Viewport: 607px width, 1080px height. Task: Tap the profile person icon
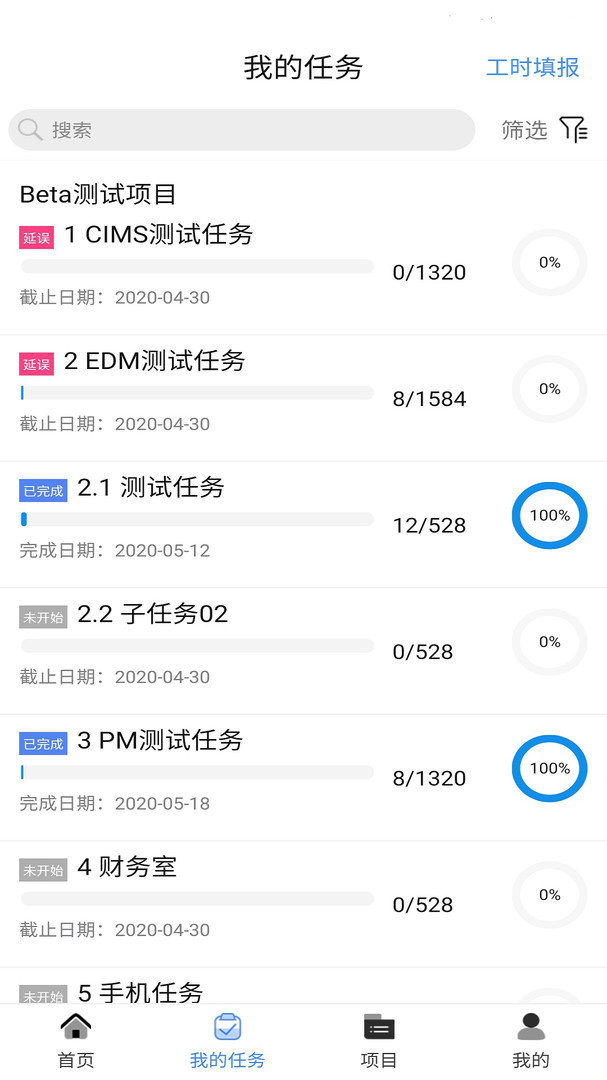click(531, 1027)
